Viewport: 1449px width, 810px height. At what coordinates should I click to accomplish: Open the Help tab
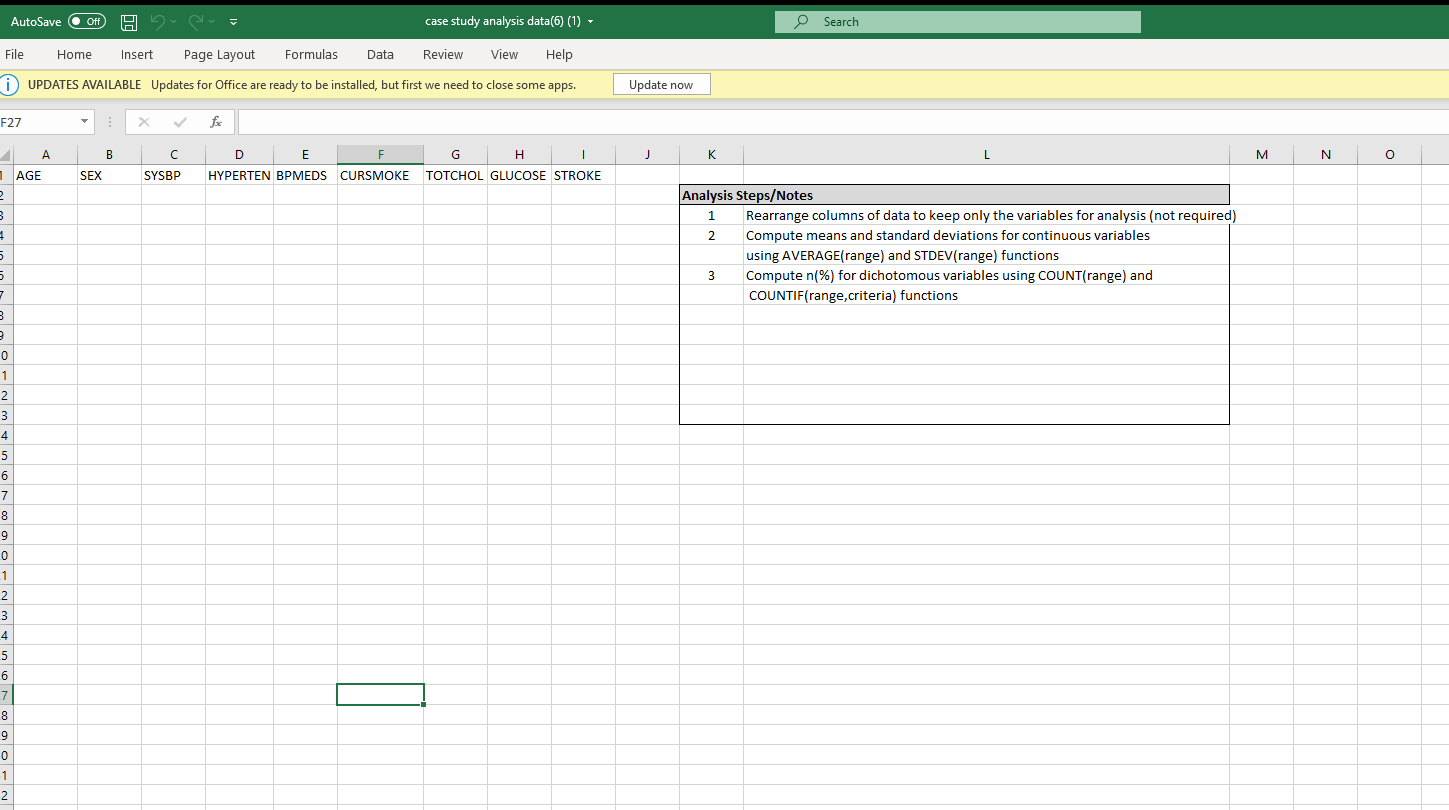(x=559, y=55)
